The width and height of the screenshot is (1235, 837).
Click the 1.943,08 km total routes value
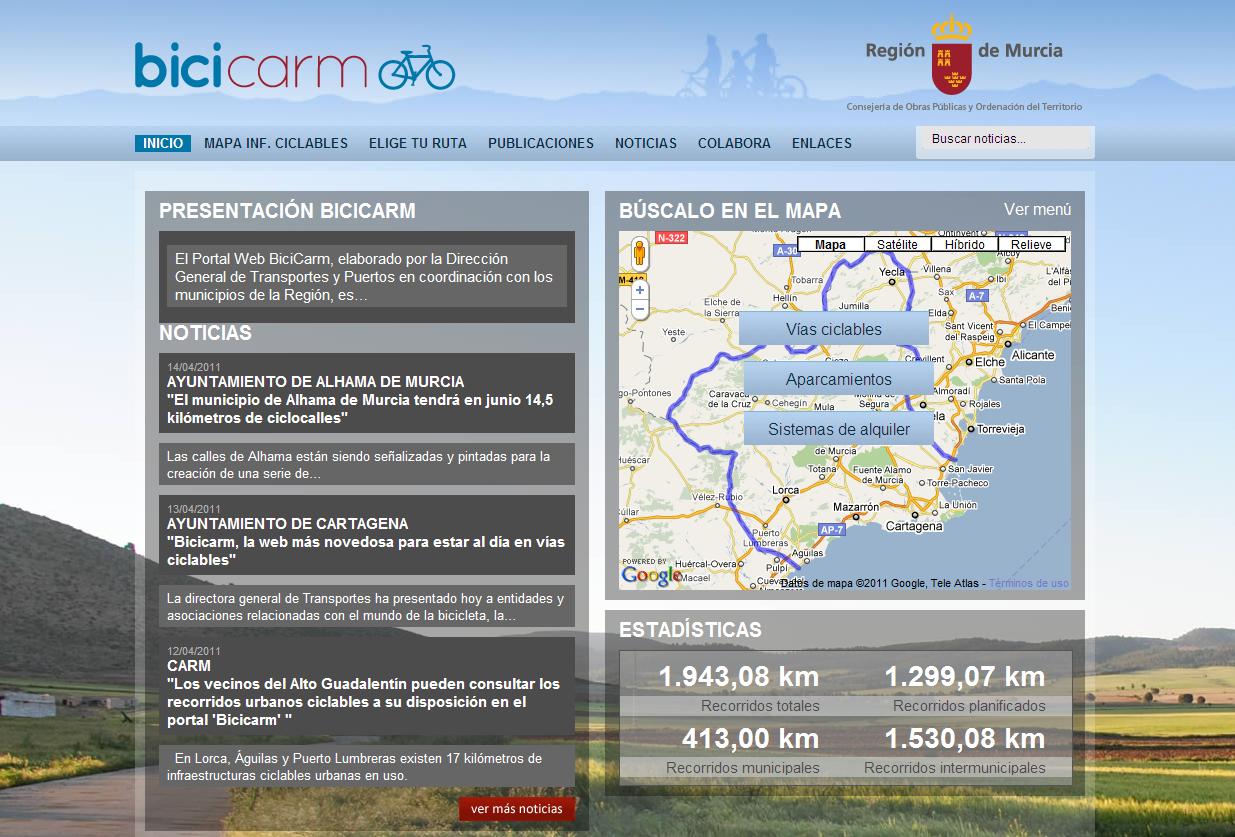pos(738,677)
